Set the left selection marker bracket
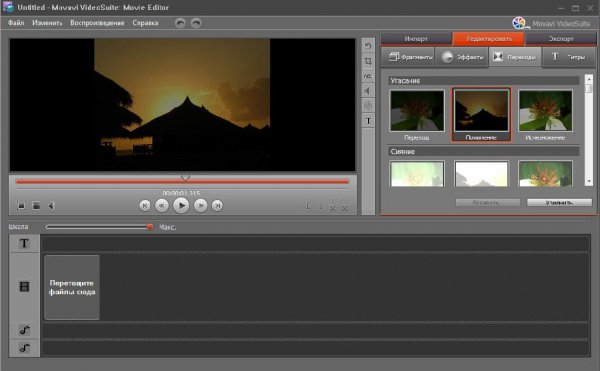Viewport: 600px width, 371px height. coord(308,206)
